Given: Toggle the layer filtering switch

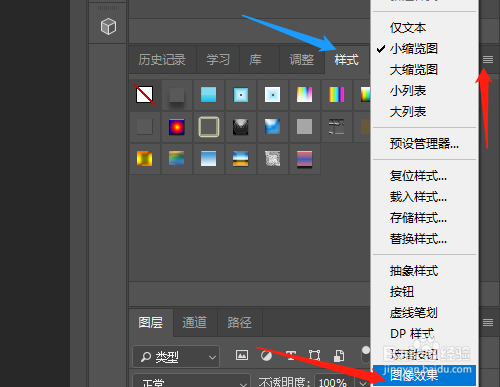Looking at the screenshot, I should pos(366,355).
